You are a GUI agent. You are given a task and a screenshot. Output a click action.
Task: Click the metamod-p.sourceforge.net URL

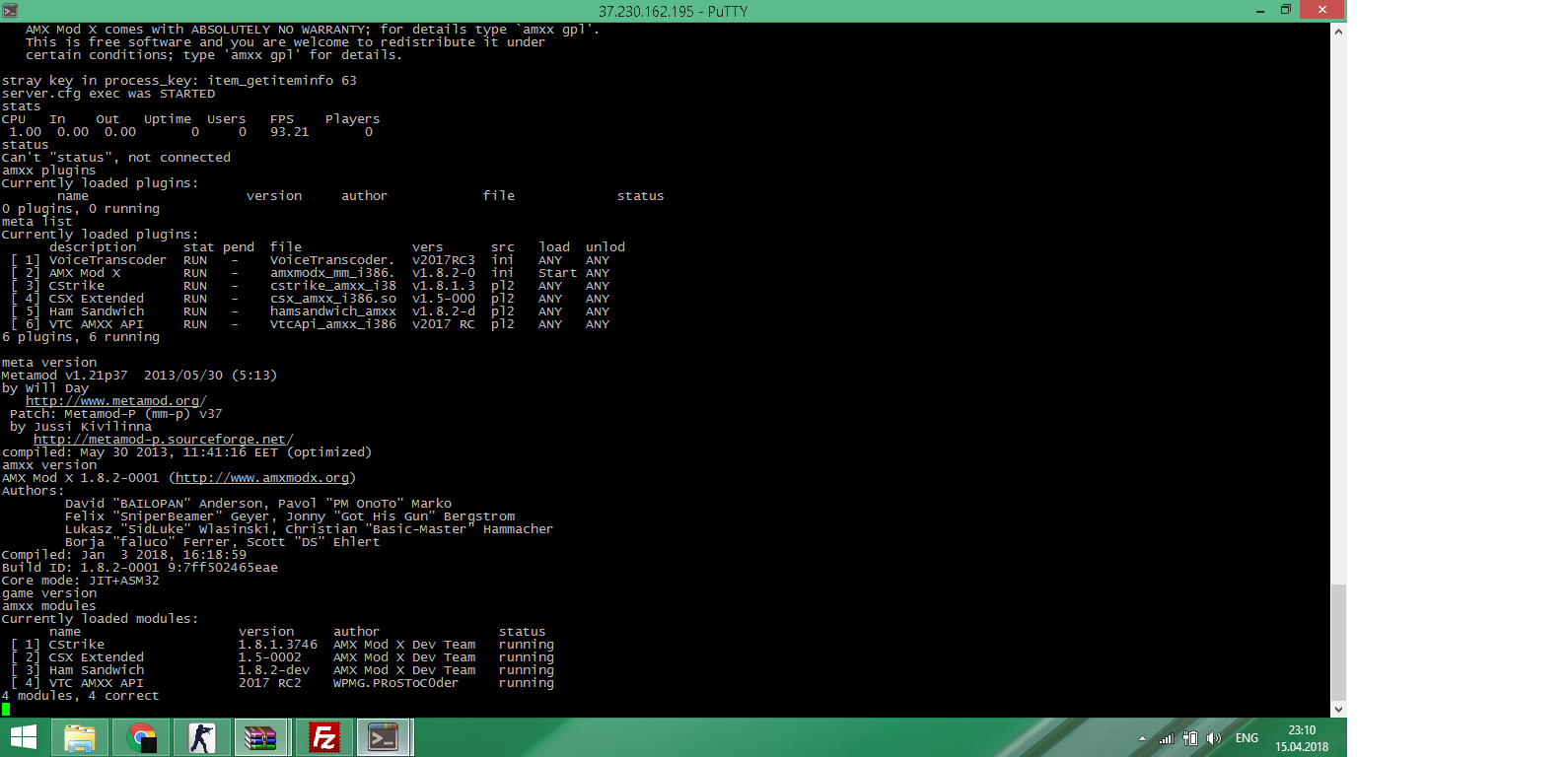[164, 440]
